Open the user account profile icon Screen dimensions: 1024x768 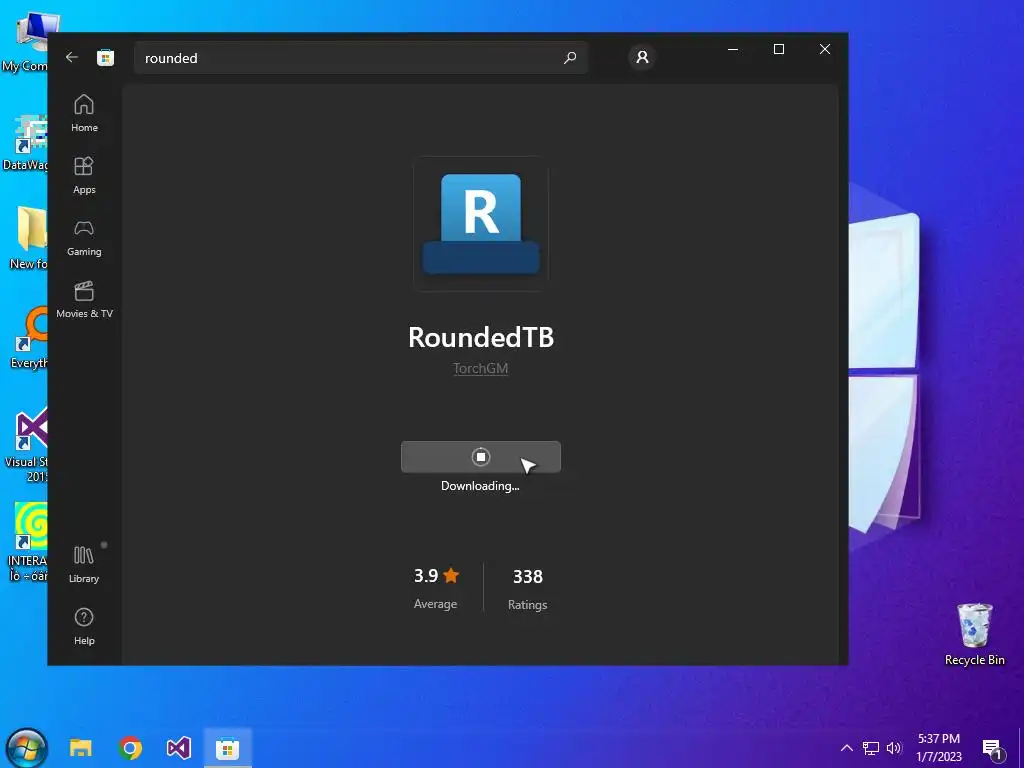pyautogui.click(x=642, y=57)
